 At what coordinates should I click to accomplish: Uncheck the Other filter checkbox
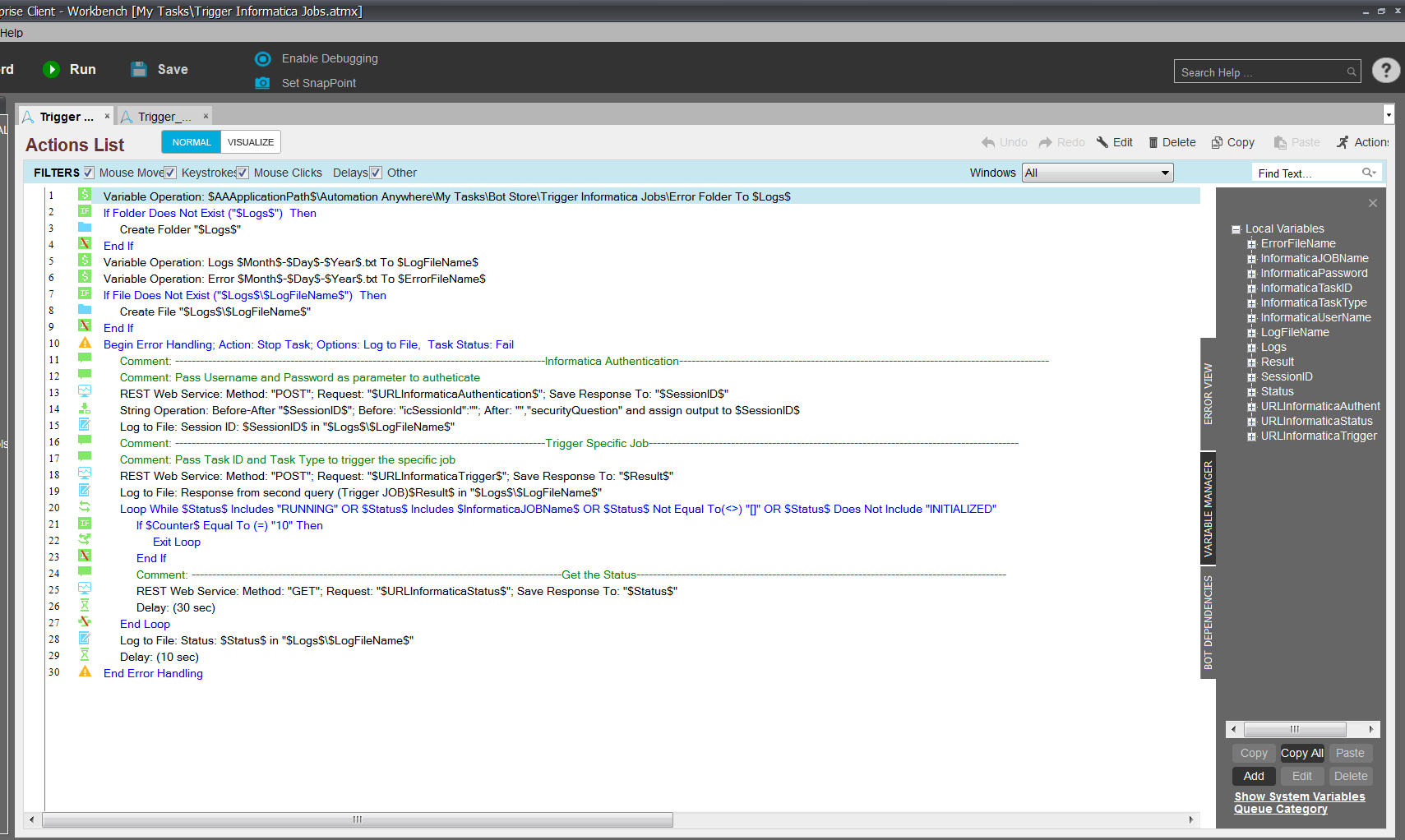pyautogui.click(x=376, y=173)
